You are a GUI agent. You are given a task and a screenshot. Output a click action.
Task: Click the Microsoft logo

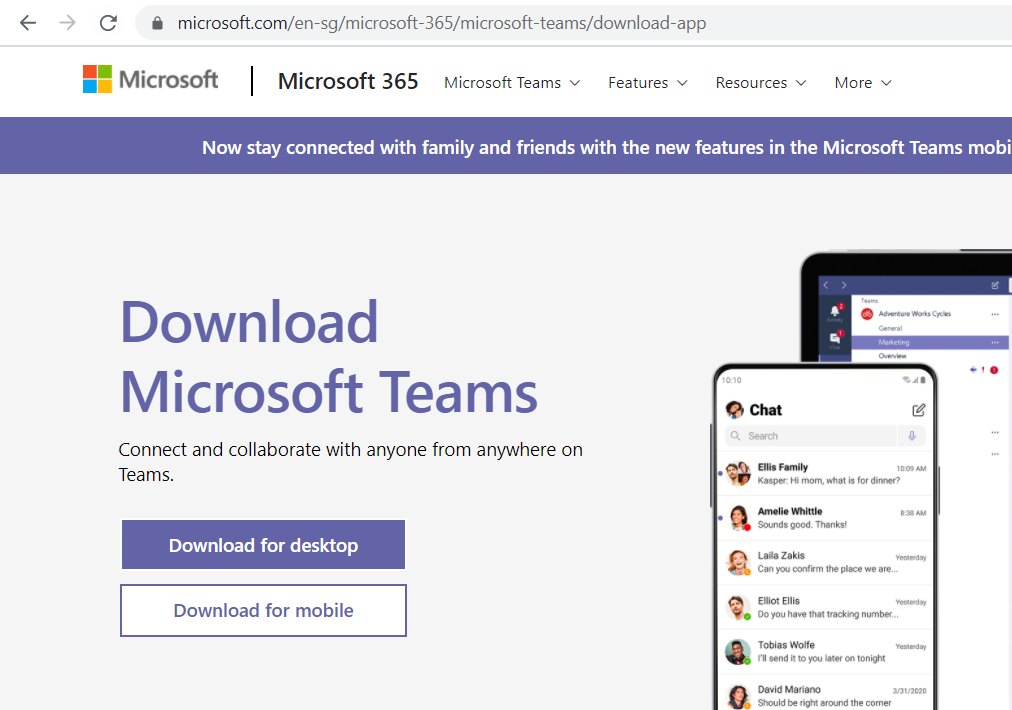pyautogui.click(x=150, y=80)
